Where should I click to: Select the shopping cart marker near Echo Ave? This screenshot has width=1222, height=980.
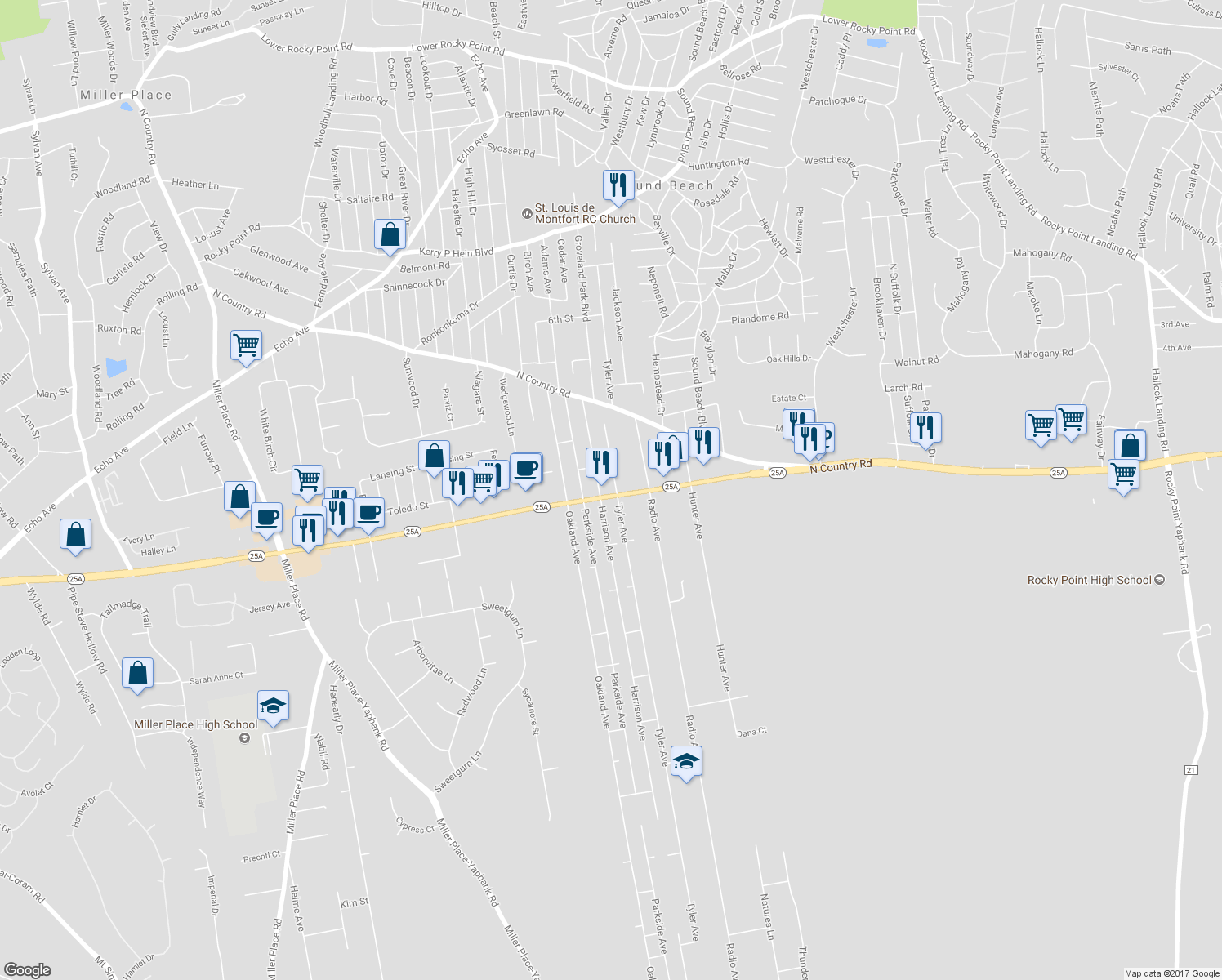point(245,345)
